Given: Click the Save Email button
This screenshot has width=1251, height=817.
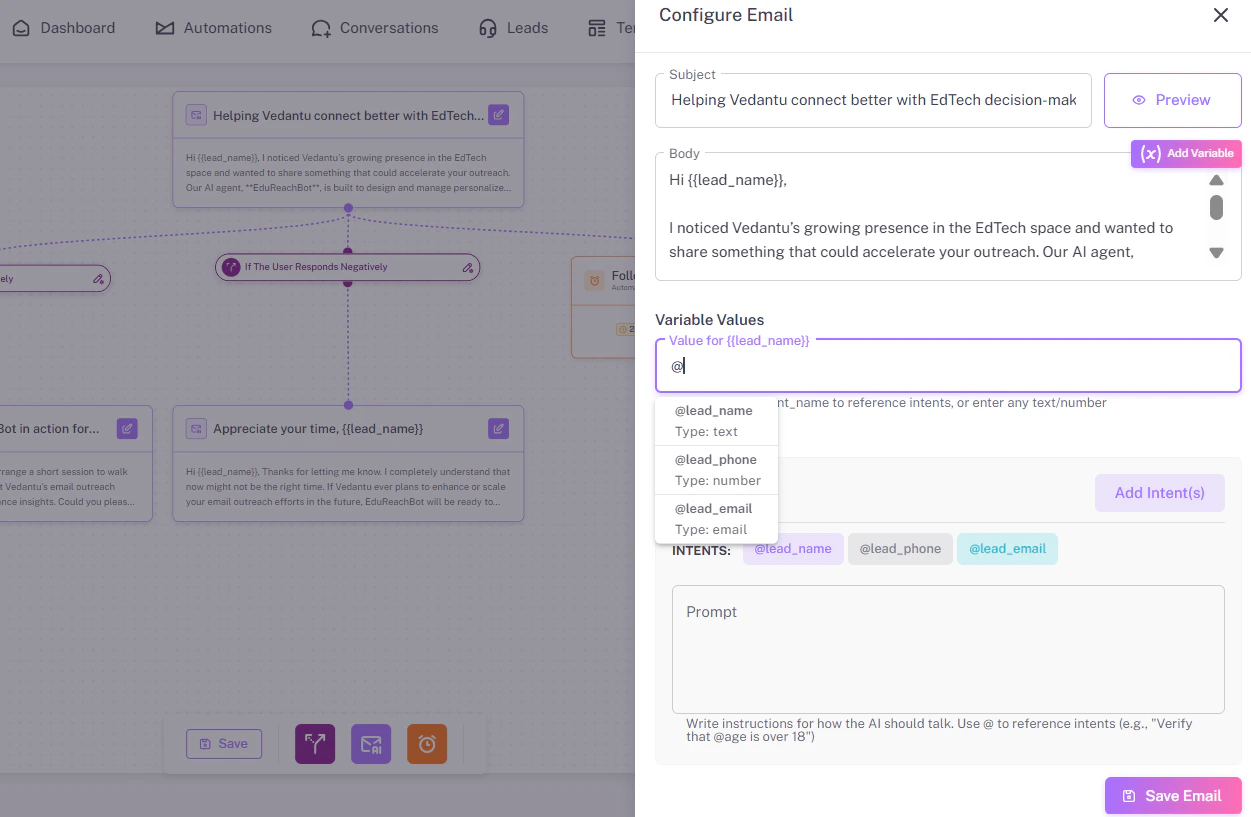Looking at the screenshot, I should coord(1172,795).
